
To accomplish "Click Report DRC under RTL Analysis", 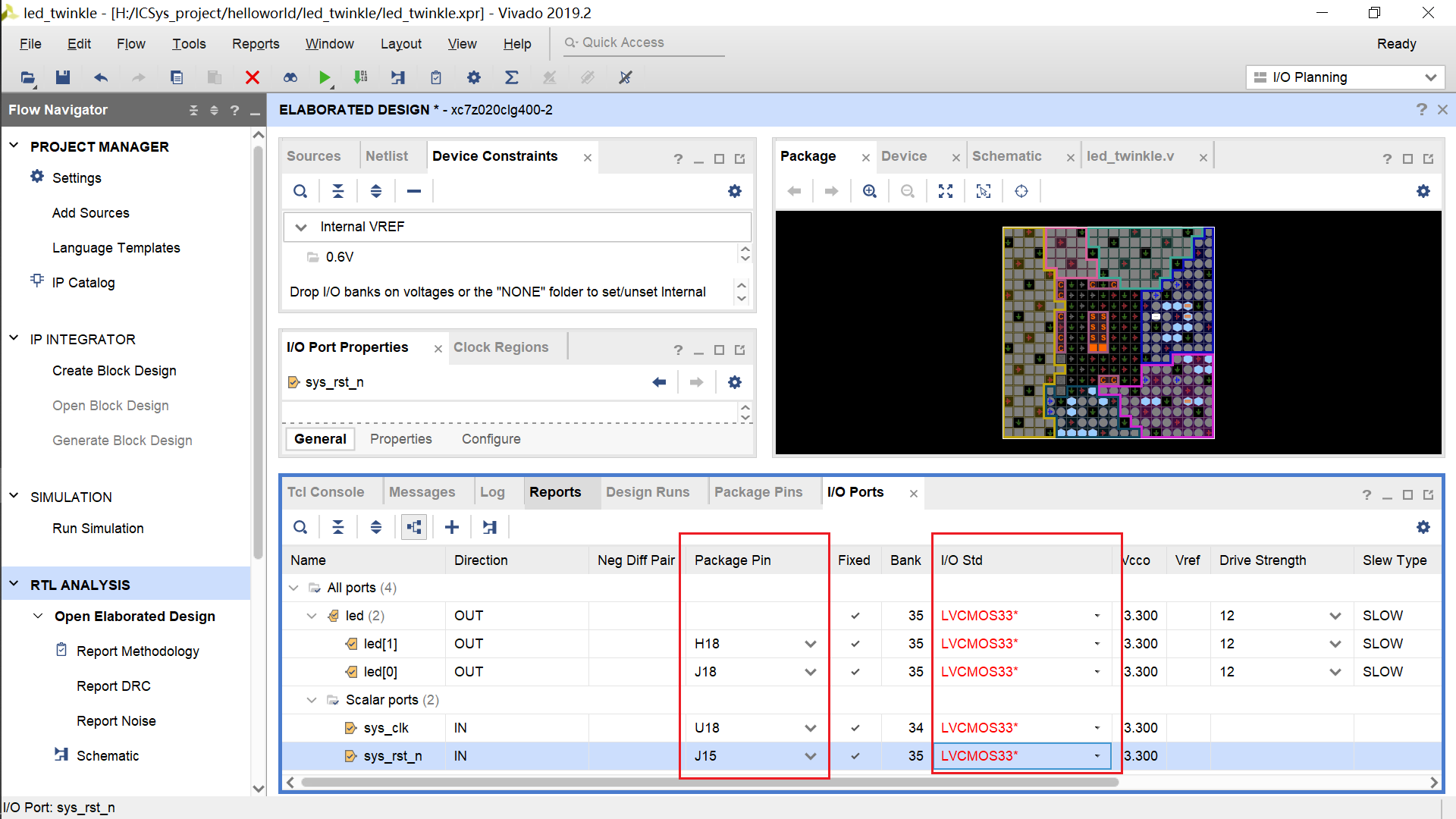I will pyautogui.click(x=114, y=686).
